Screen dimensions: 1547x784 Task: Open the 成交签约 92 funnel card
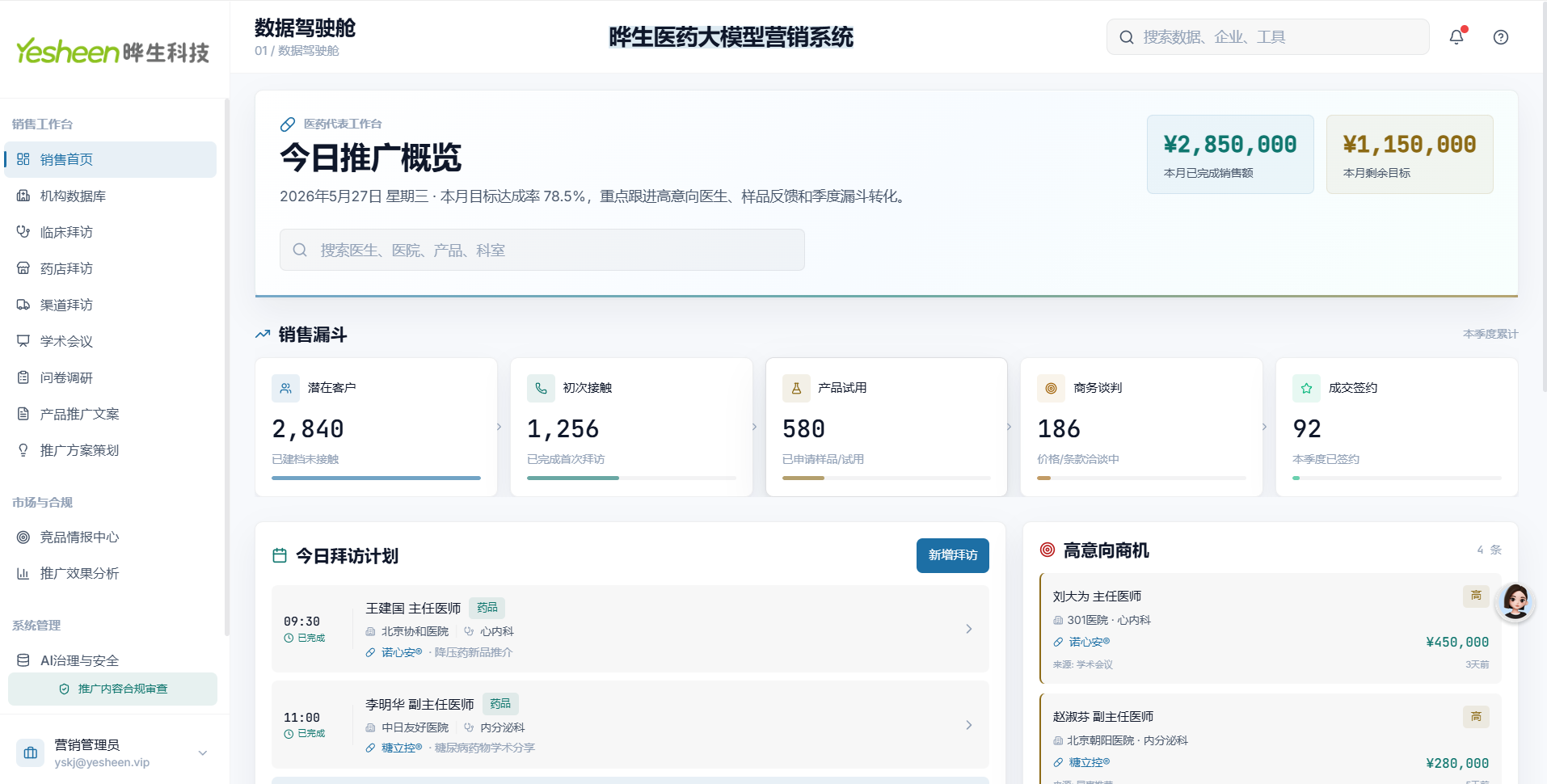[x=1397, y=427]
